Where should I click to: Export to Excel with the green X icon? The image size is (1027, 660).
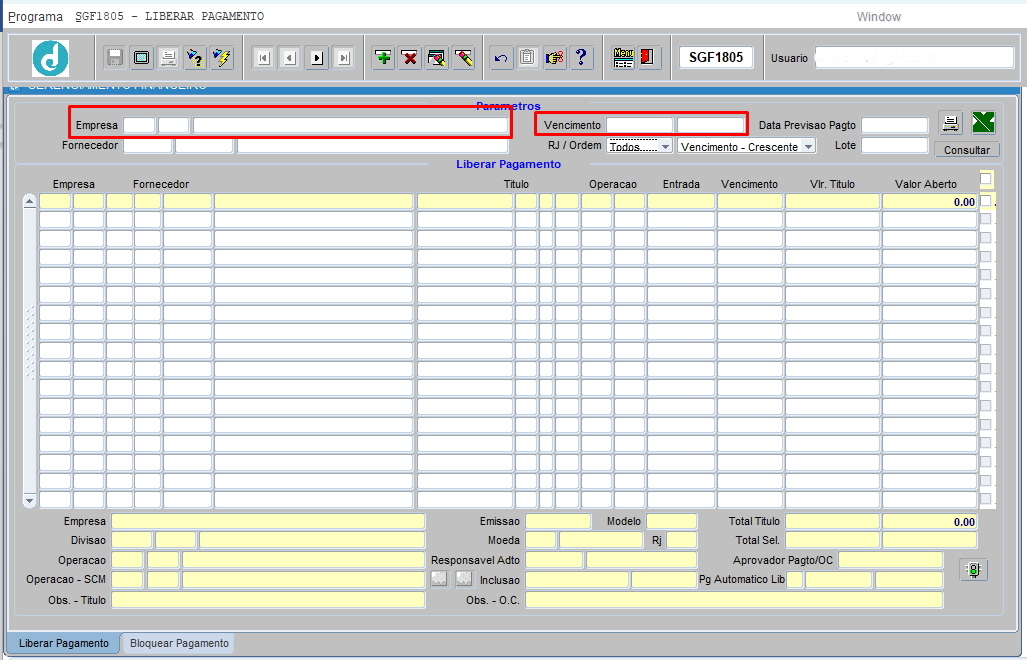click(x=983, y=122)
